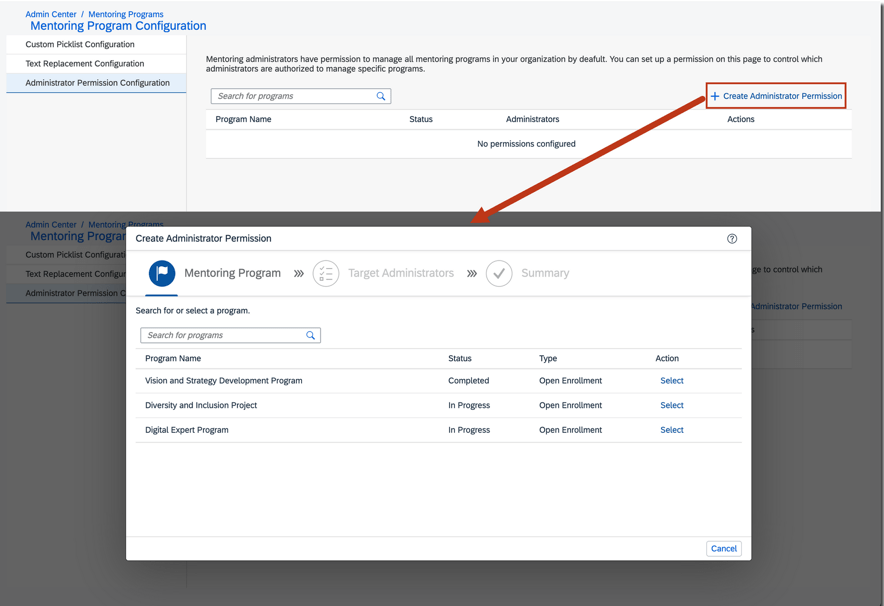Click the help question mark icon in dialog

pyautogui.click(x=732, y=239)
